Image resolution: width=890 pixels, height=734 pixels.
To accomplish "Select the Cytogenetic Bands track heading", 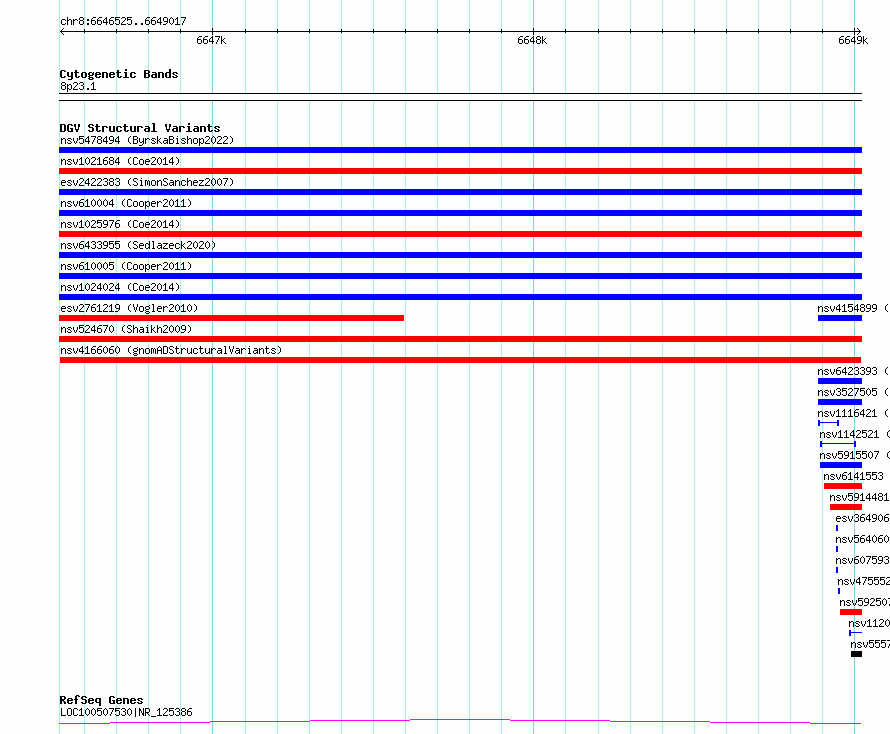I will [x=119, y=74].
